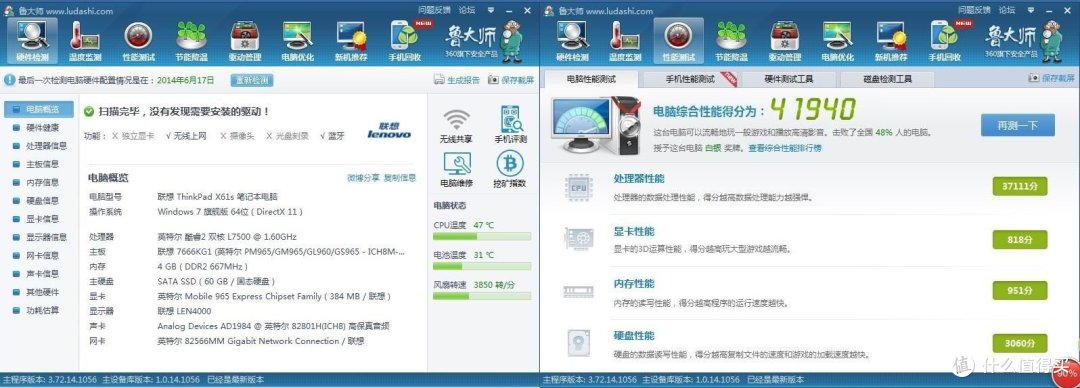
Task: Open 驱动管理 in the right window toolbar
Action: pos(785,41)
